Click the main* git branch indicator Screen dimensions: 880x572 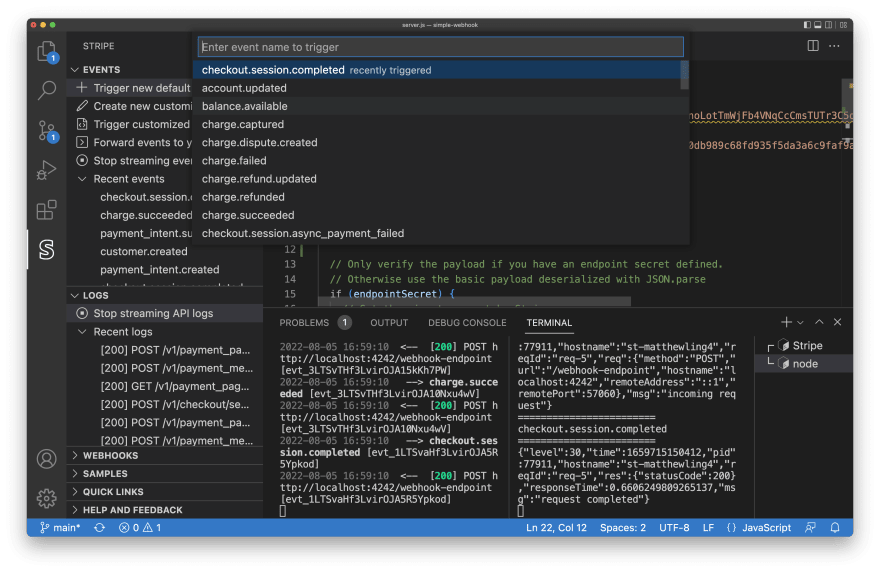(60, 528)
